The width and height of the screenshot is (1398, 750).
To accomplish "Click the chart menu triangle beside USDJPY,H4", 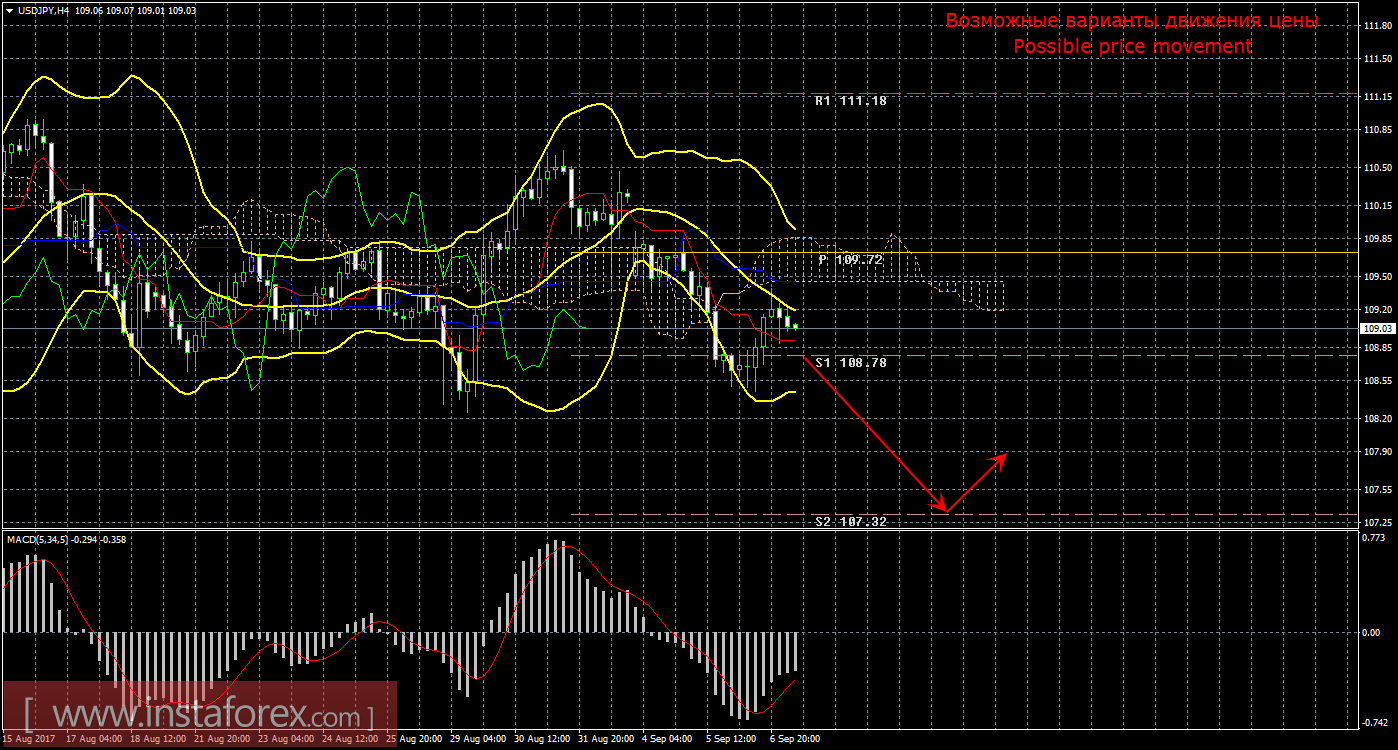I will (x=9, y=10).
